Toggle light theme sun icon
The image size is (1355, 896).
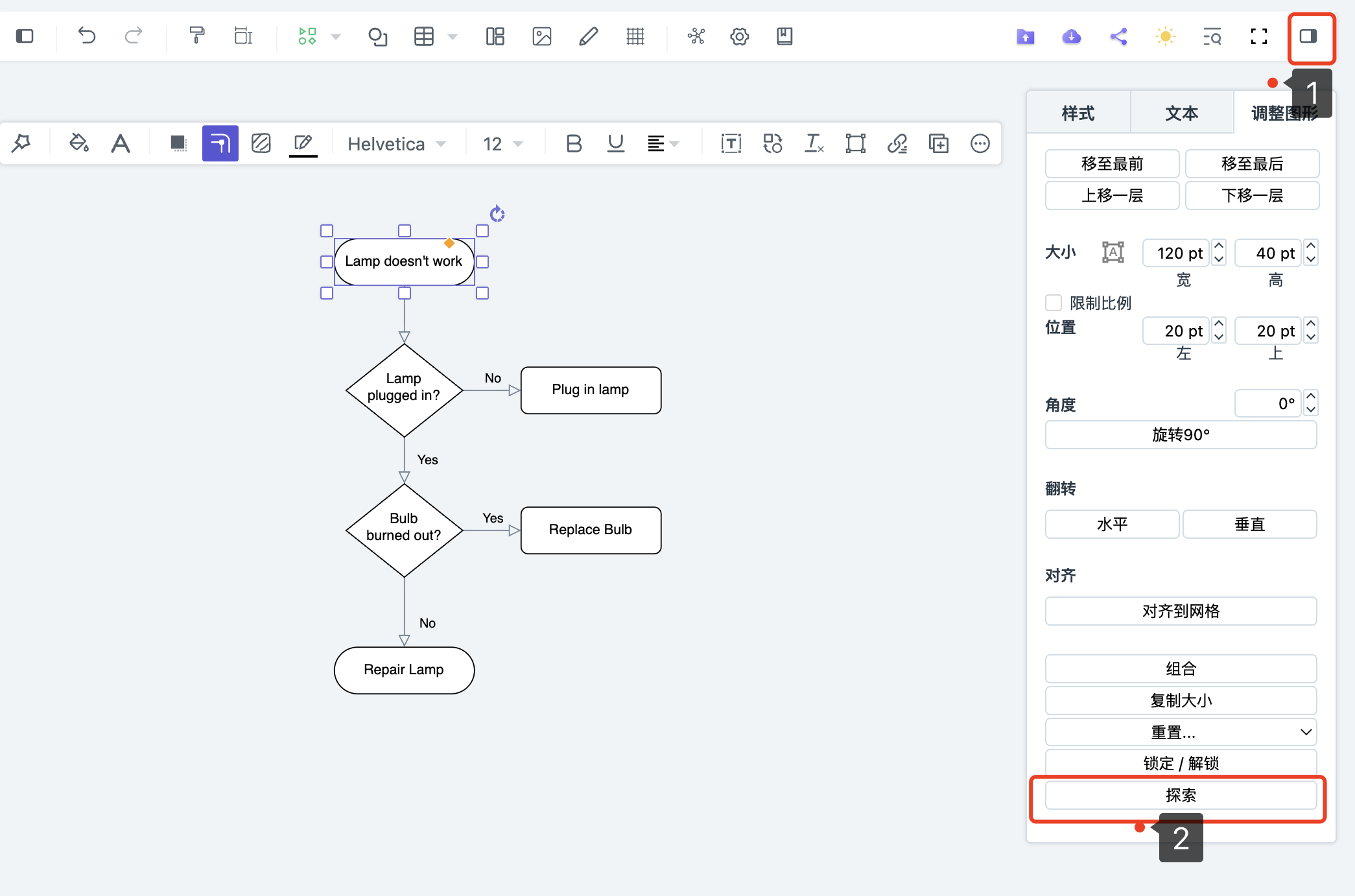1165,36
